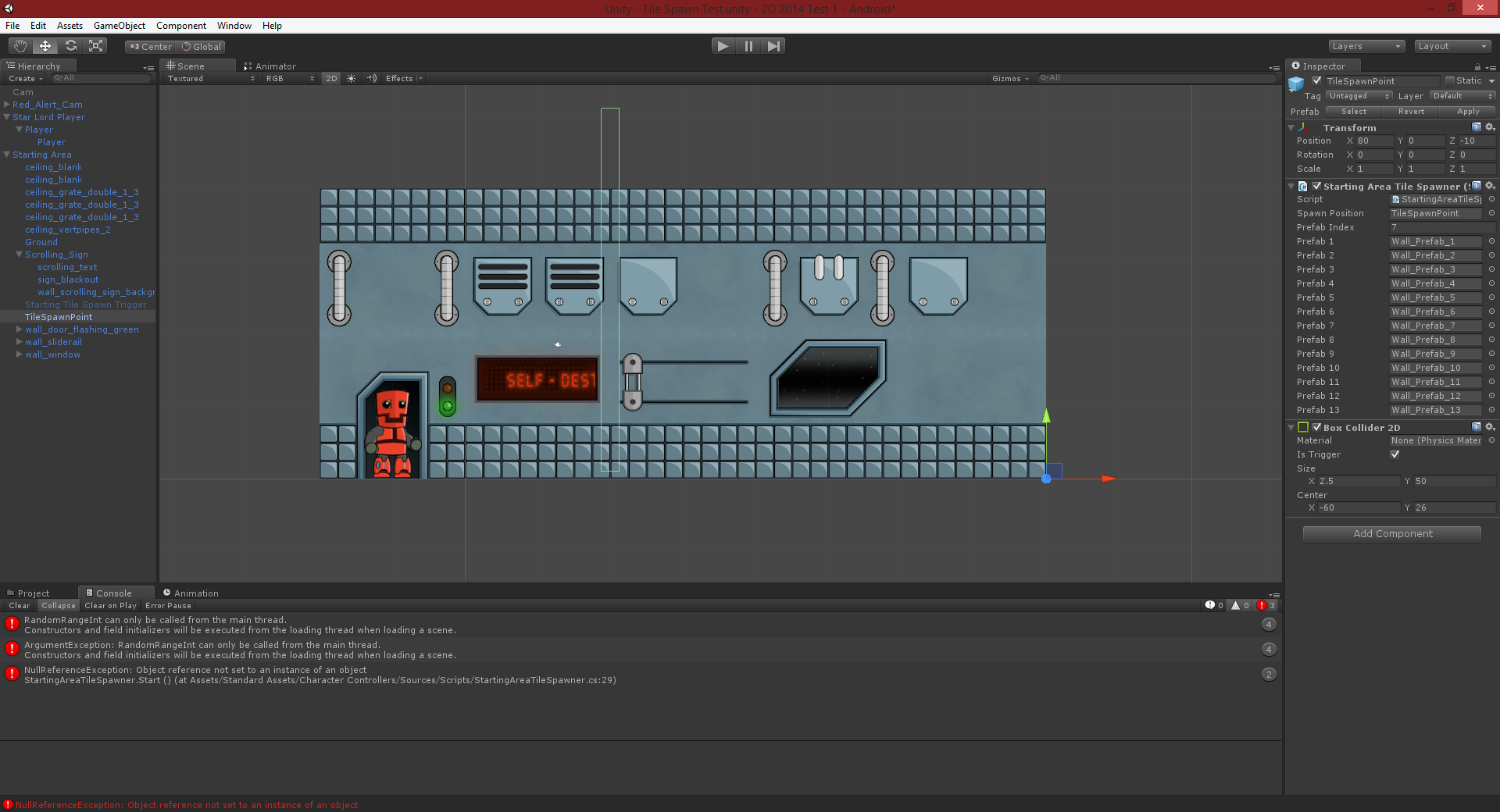The width and height of the screenshot is (1500, 812).
Task: Collapse the Box Collider 2D component
Action: tap(1291, 427)
